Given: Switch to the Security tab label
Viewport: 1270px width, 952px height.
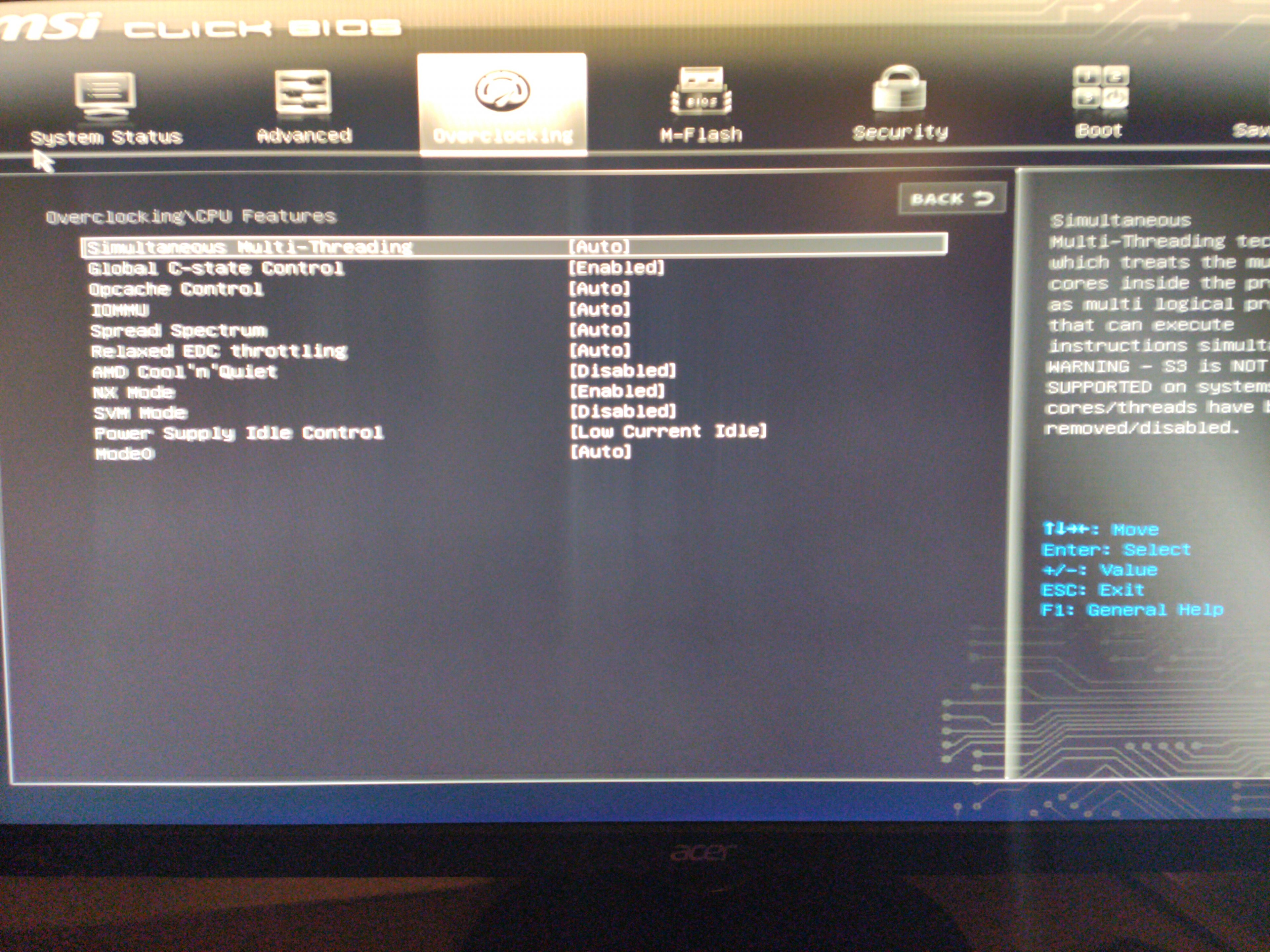Looking at the screenshot, I should pyautogui.click(x=900, y=133).
